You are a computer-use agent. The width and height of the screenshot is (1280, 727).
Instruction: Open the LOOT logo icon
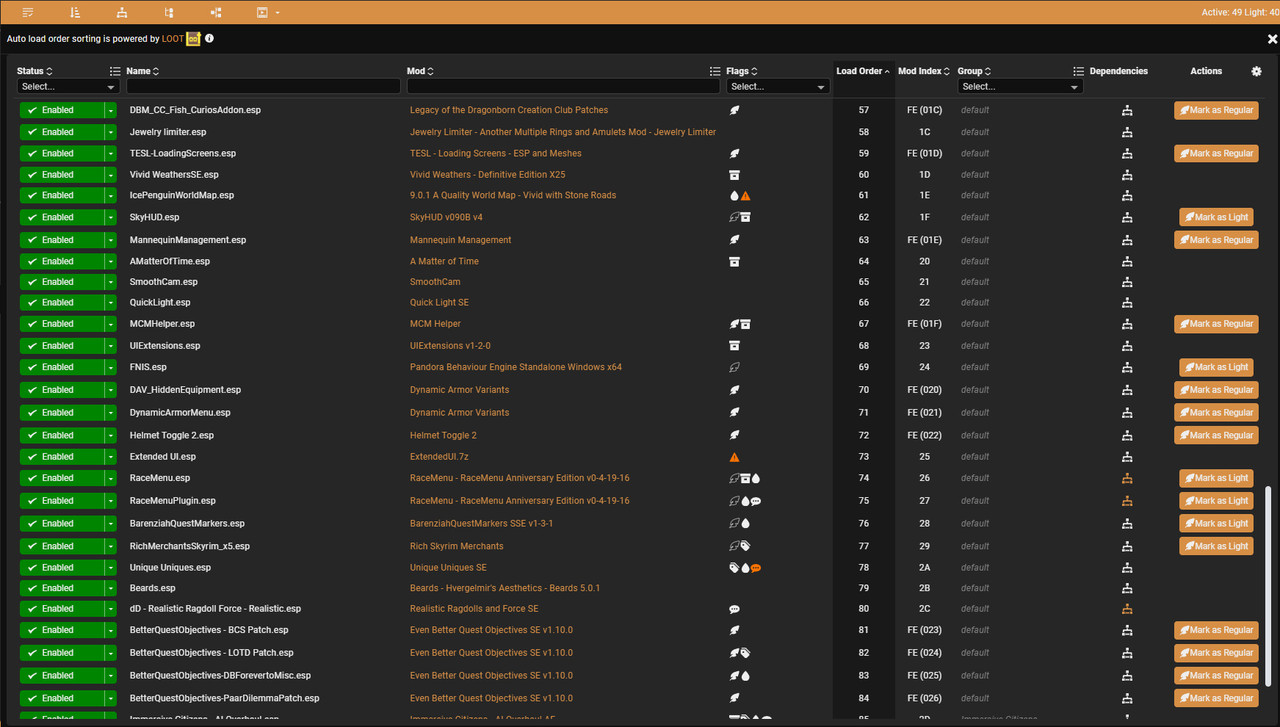194,39
